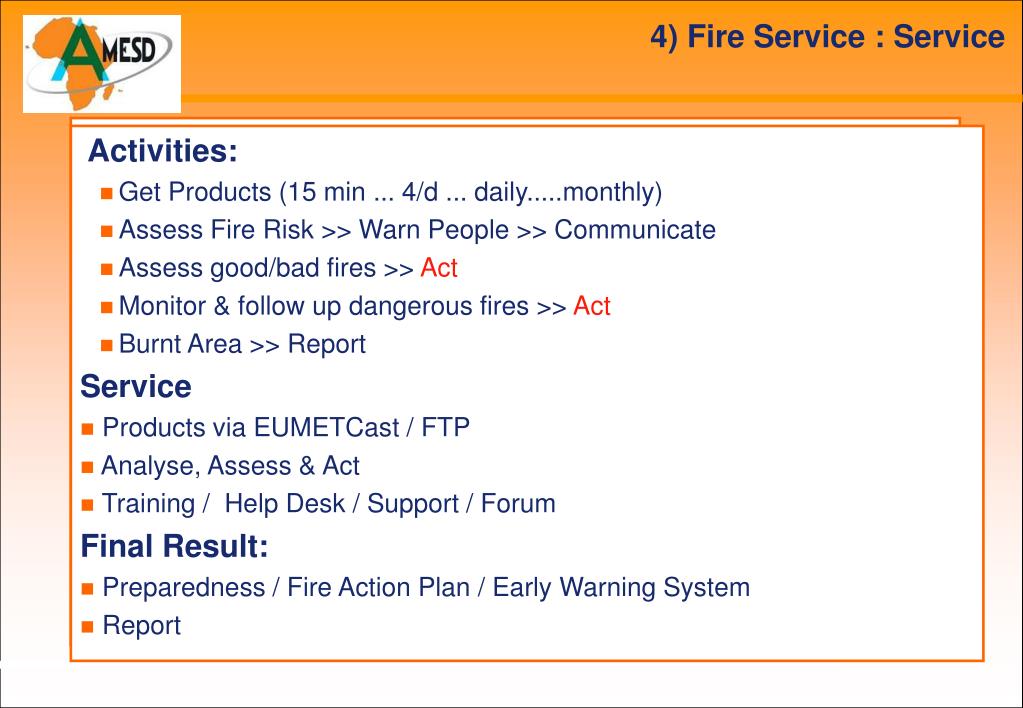Click red Act after good/bad fires
The height and width of the screenshot is (708, 1023).
tap(438, 268)
